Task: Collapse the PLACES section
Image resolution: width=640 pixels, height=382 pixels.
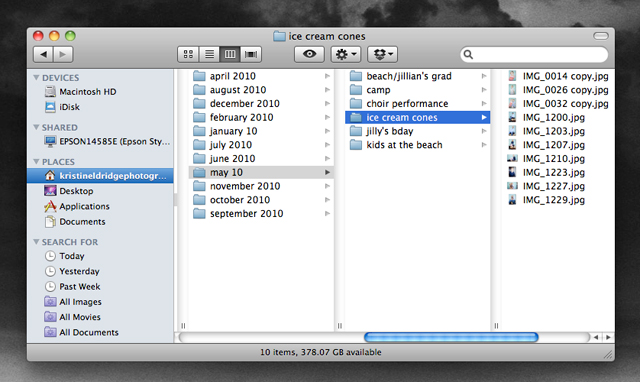Action: [36, 162]
